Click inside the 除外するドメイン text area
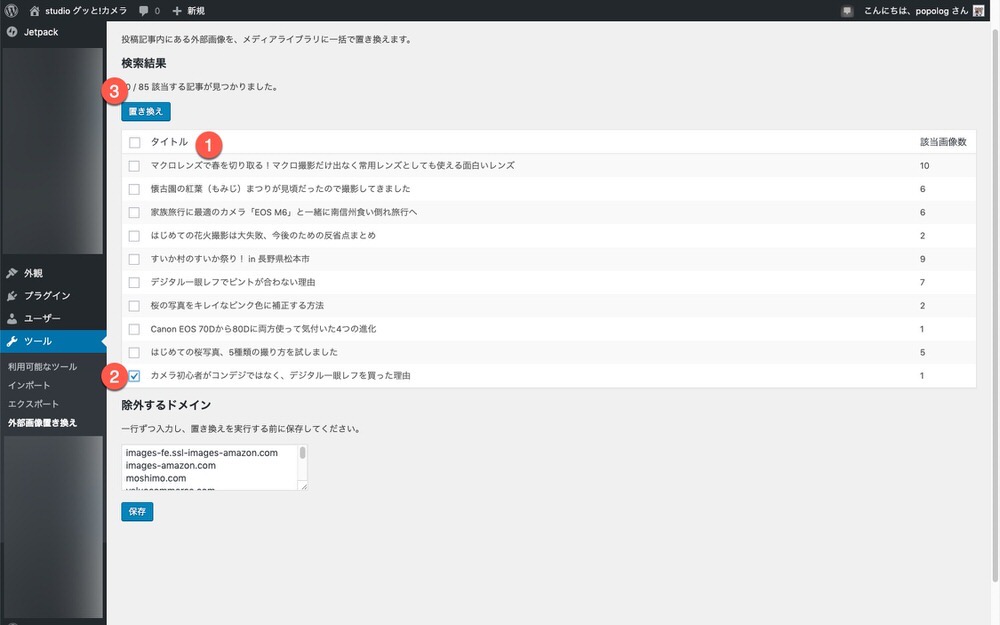The width and height of the screenshot is (1000, 625). [x=210, y=468]
